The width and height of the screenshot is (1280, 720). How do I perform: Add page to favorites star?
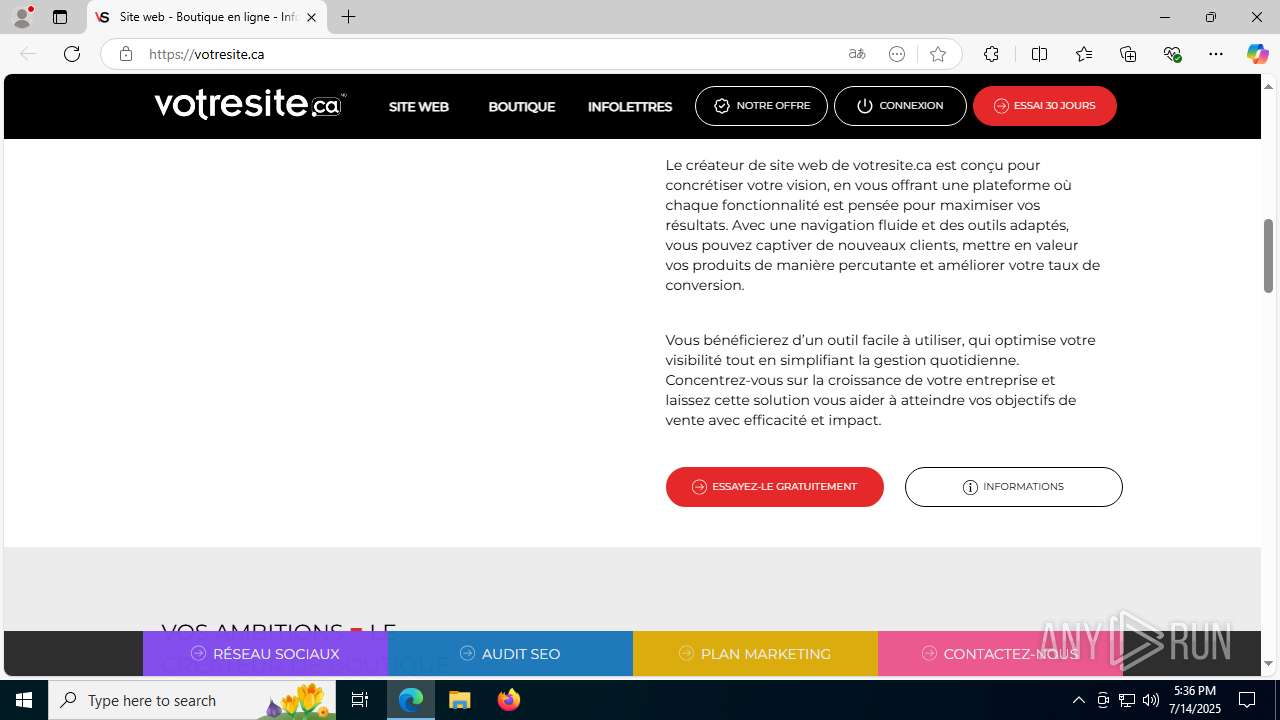click(x=937, y=54)
